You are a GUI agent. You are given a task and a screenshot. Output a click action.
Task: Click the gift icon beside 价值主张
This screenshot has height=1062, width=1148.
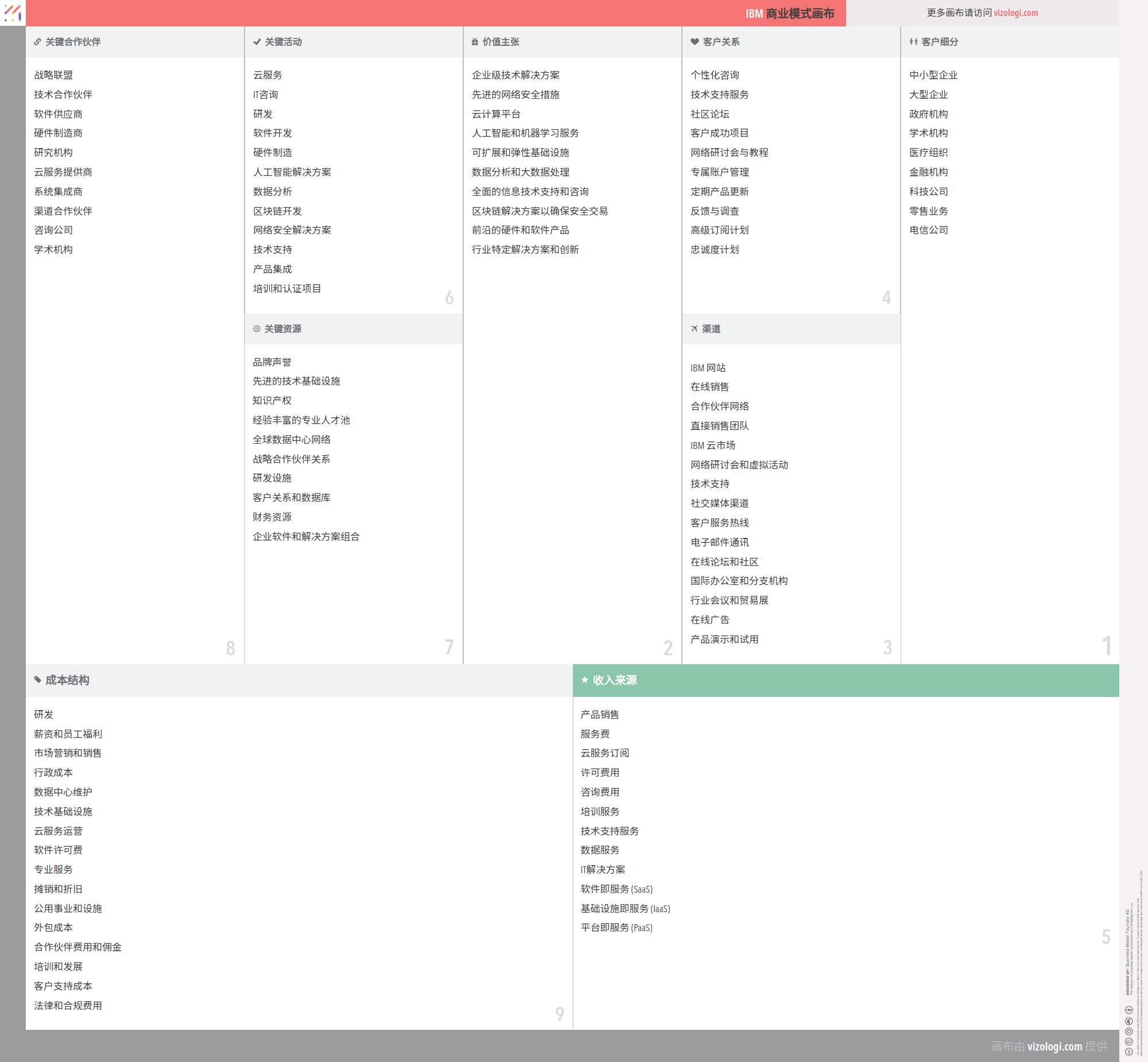pos(475,42)
